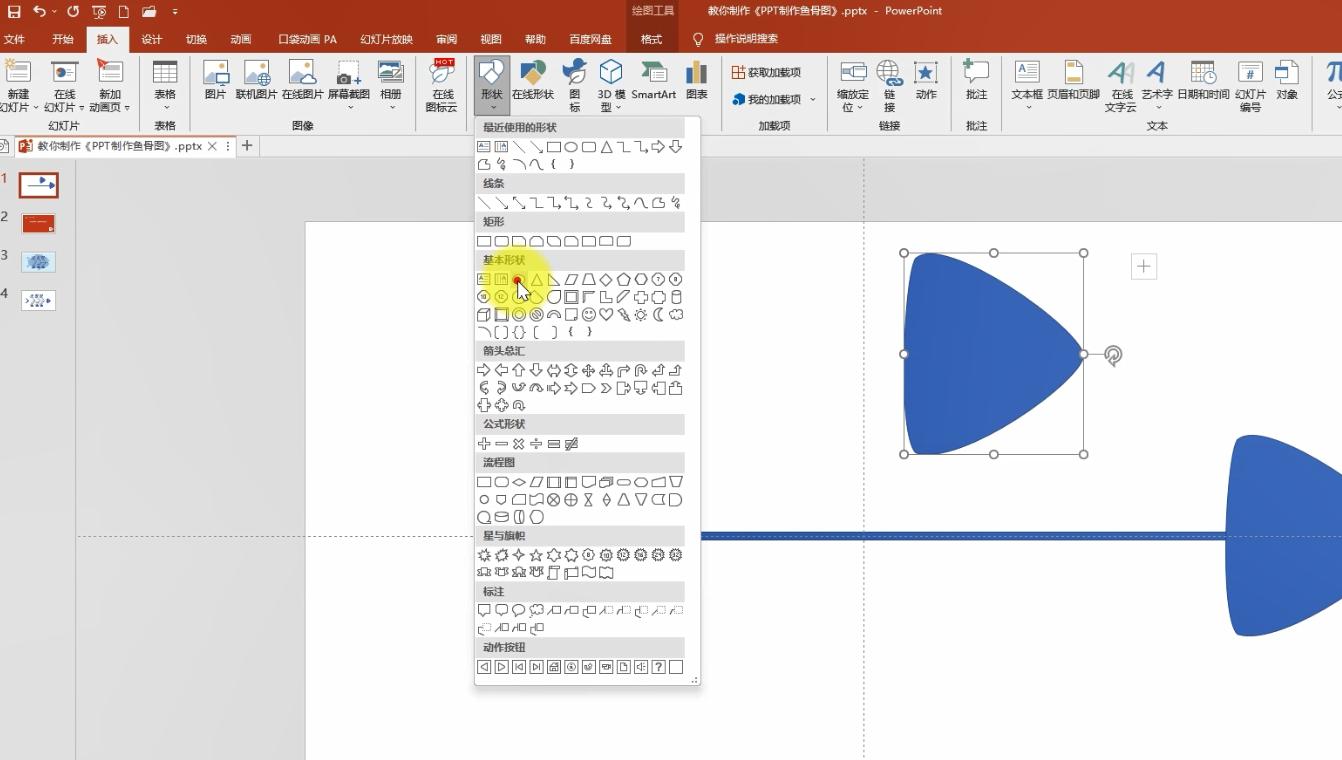Select the cloud shape in Basic Shapes

[676, 315]
